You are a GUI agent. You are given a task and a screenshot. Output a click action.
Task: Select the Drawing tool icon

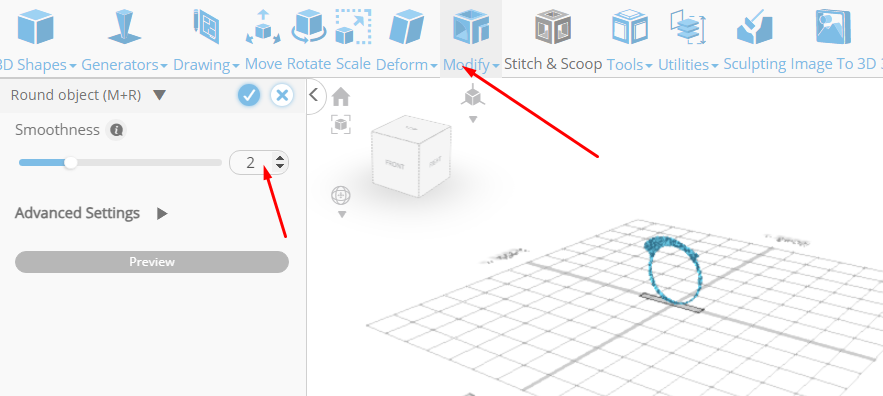tap(206, 27)
